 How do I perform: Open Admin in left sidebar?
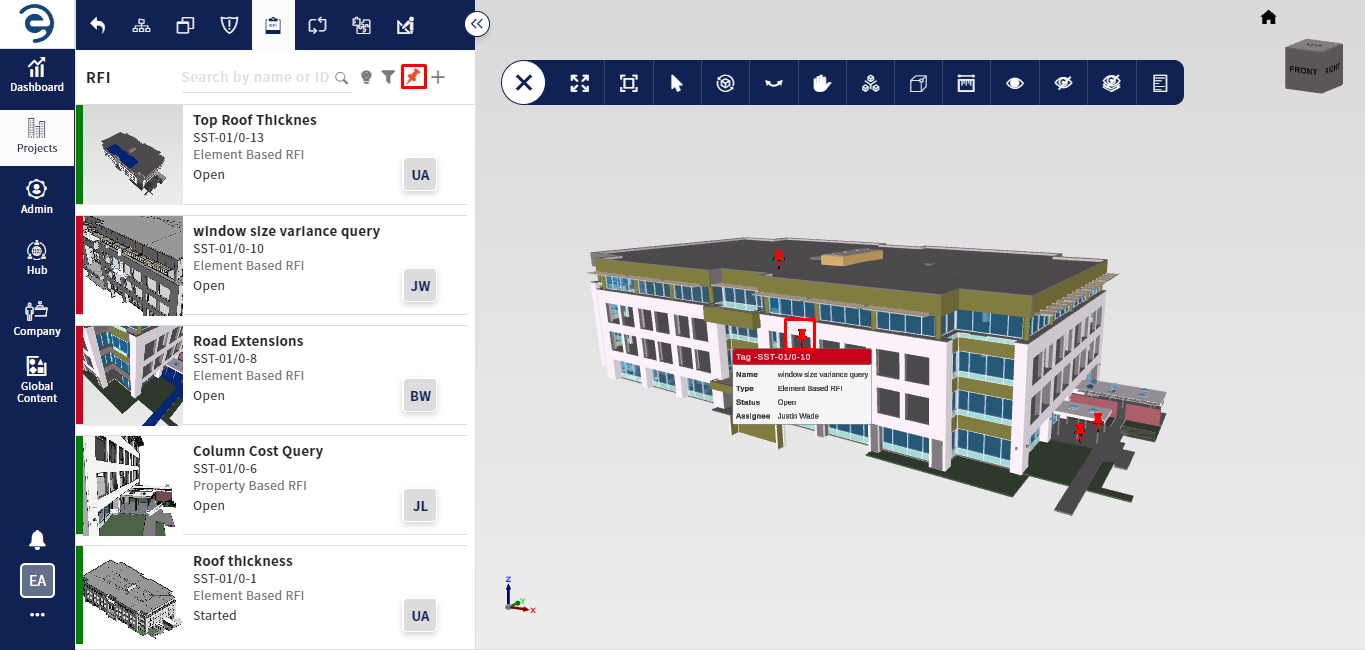coord(37,198)
